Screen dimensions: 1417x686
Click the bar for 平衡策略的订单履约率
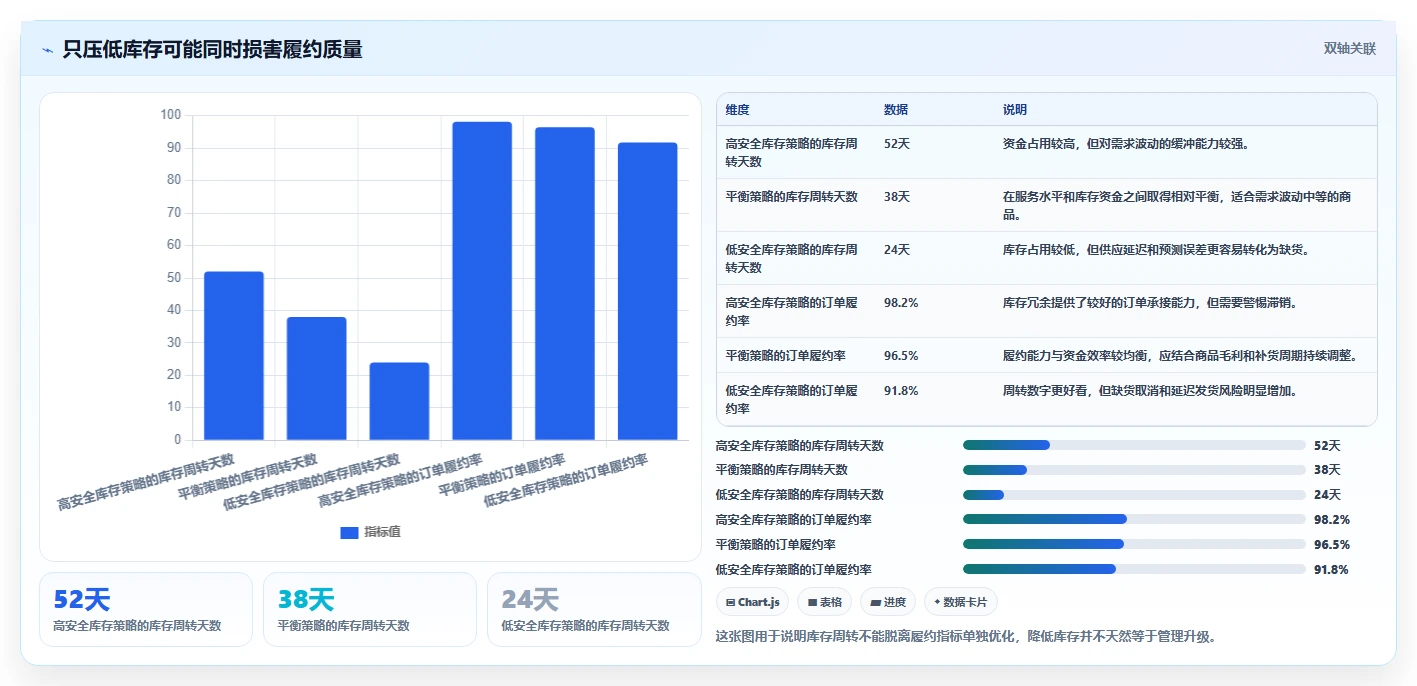coord(565,284)
